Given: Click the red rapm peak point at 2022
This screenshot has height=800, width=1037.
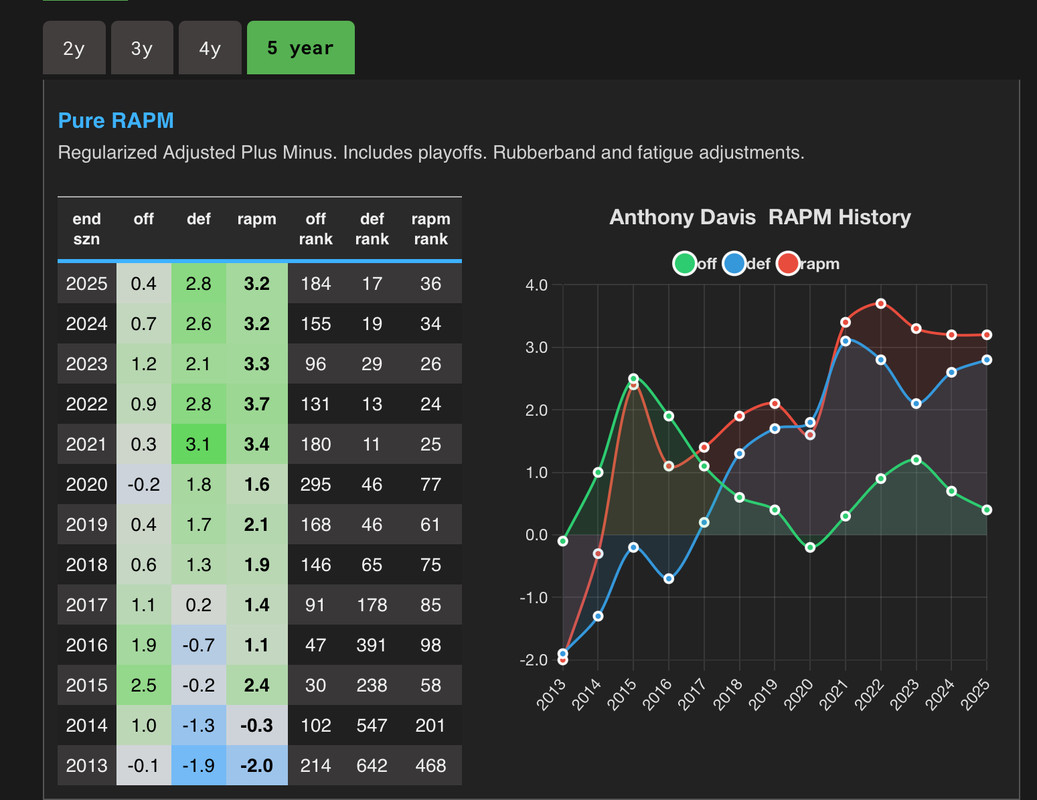Looking at the screenshot, I should [x=881, y=303].
